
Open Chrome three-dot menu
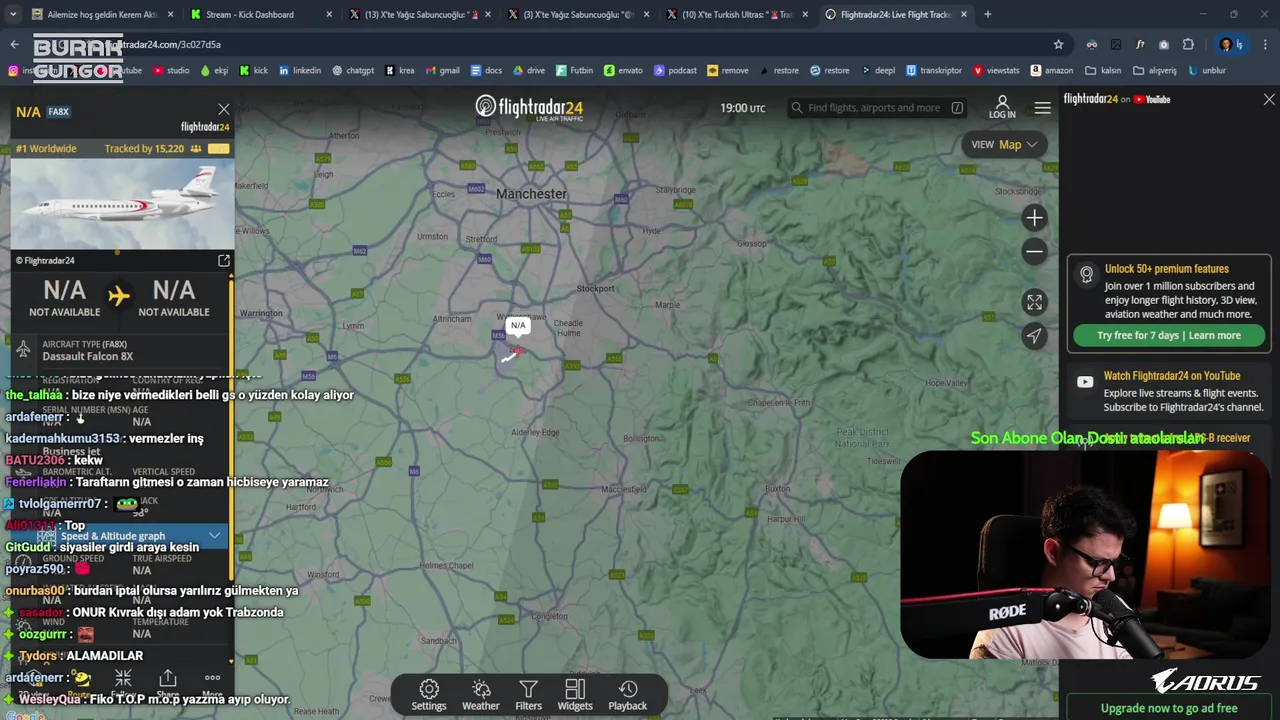1265,44
